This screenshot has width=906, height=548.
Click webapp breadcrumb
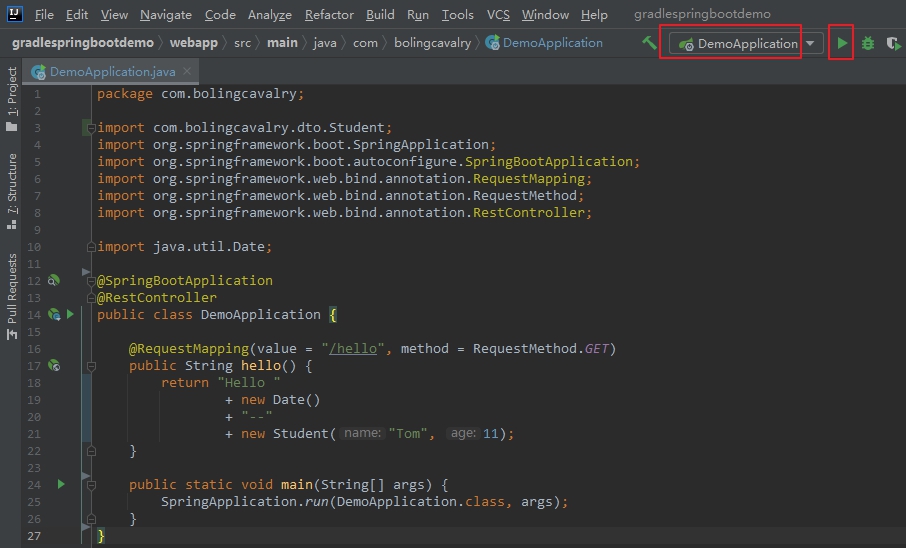(x=194, y=43)
